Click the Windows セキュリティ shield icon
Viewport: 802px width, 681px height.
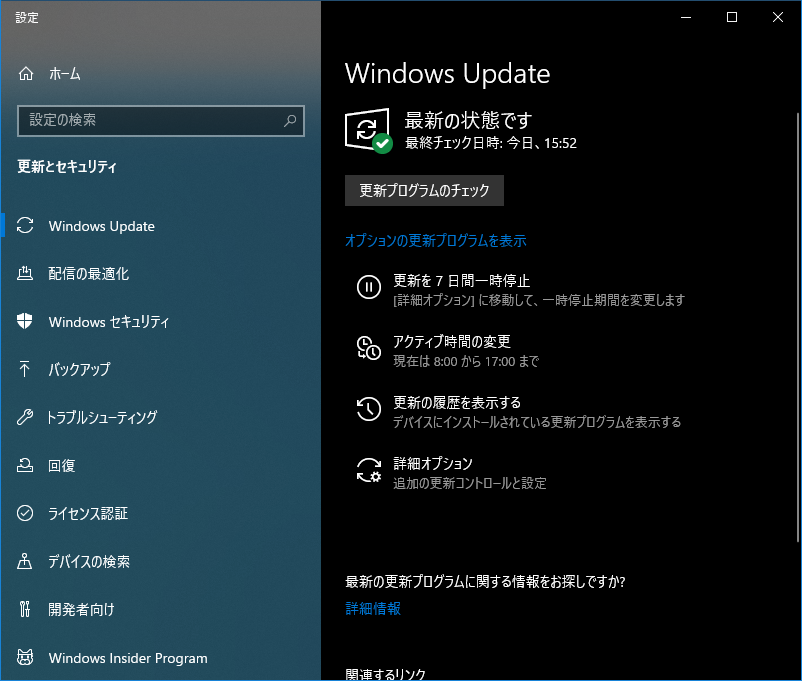(25, 321)
